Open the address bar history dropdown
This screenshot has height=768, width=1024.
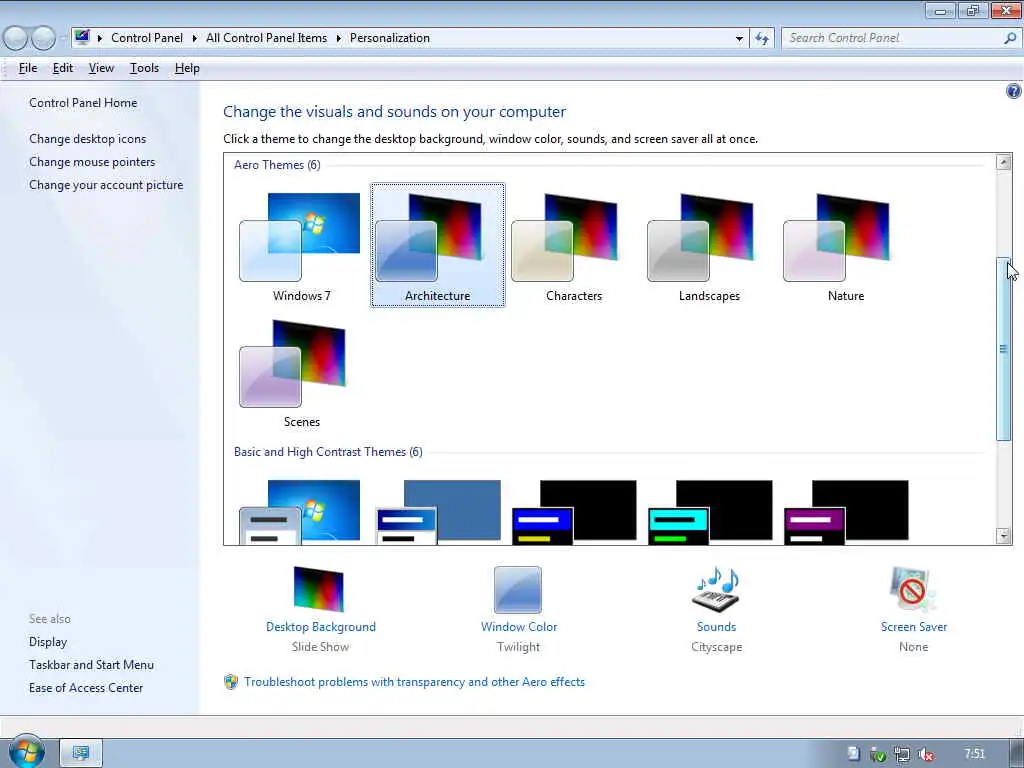click(x=739, y=39)
